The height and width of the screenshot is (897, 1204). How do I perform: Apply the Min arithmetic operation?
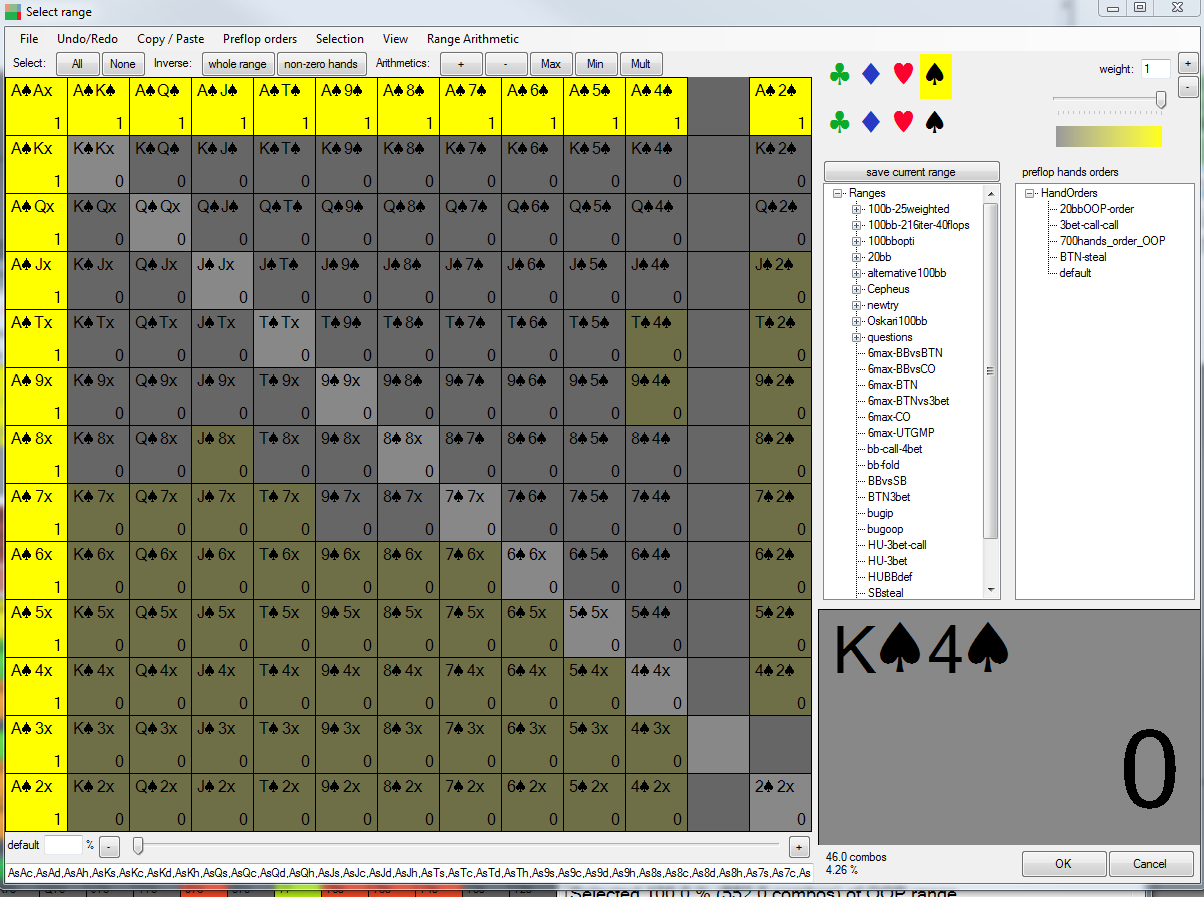point(595,64)
